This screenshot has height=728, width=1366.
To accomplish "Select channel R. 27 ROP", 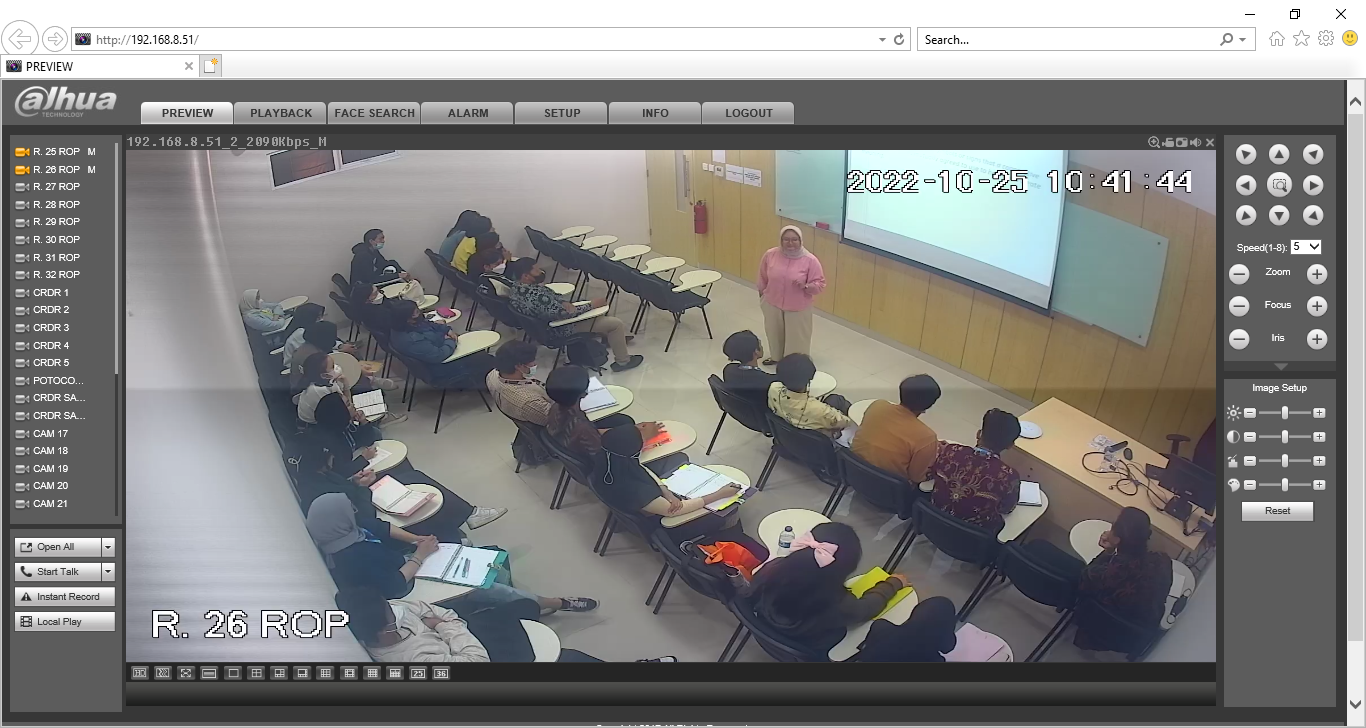I will point(56,187).
